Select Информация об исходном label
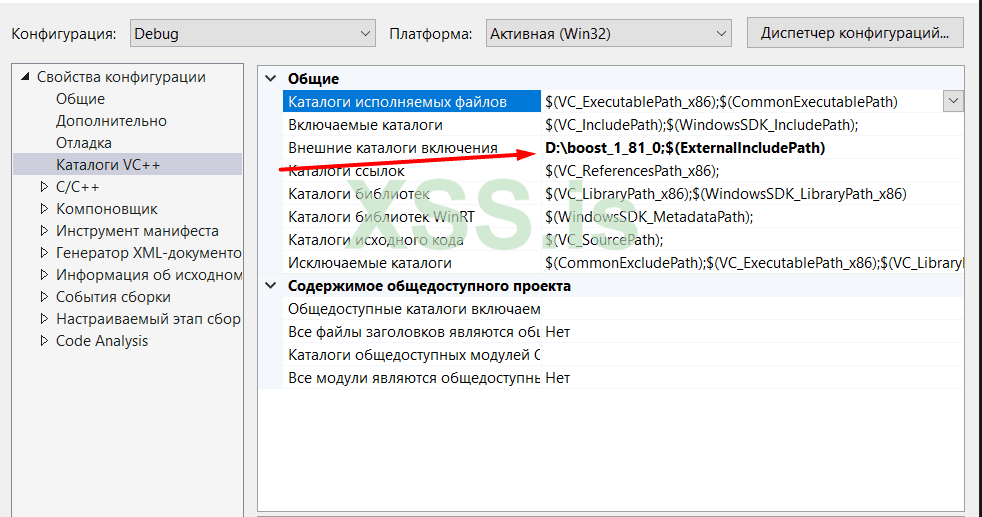The height and width of the screenshot is (517, 982). (x=148, y=275)
